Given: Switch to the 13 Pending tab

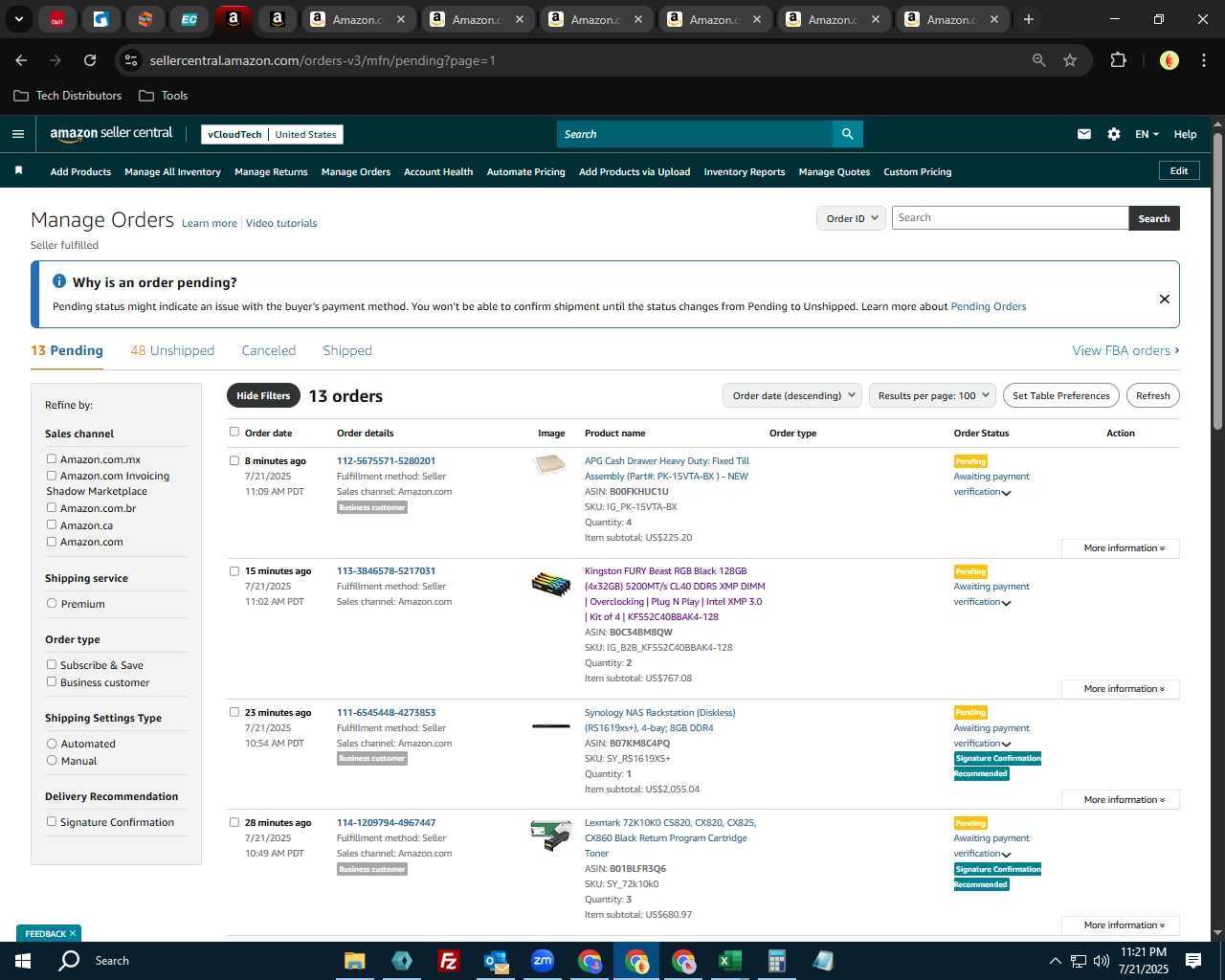Looking at the screenshot, I should (x=67, y=350).
